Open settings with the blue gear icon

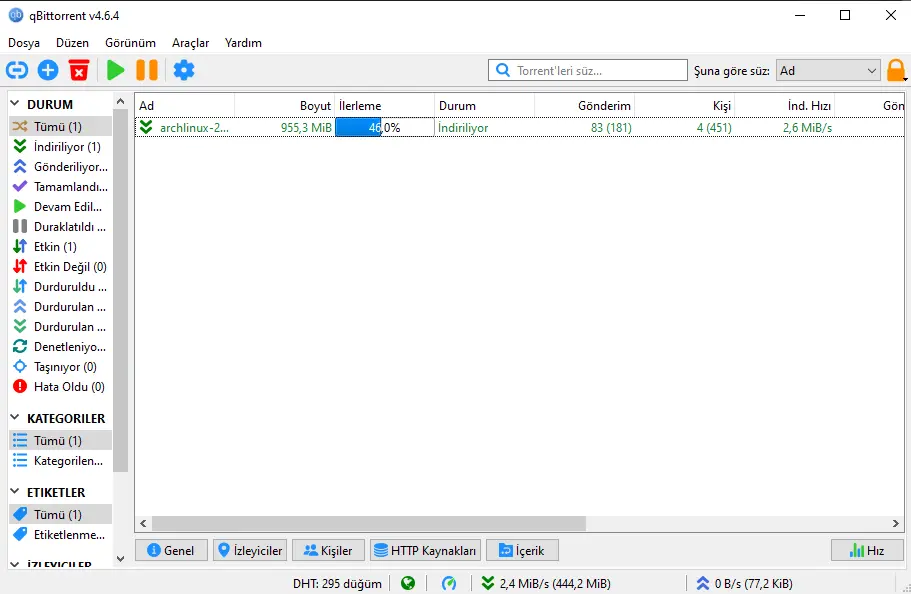click(x=184, y=70)
